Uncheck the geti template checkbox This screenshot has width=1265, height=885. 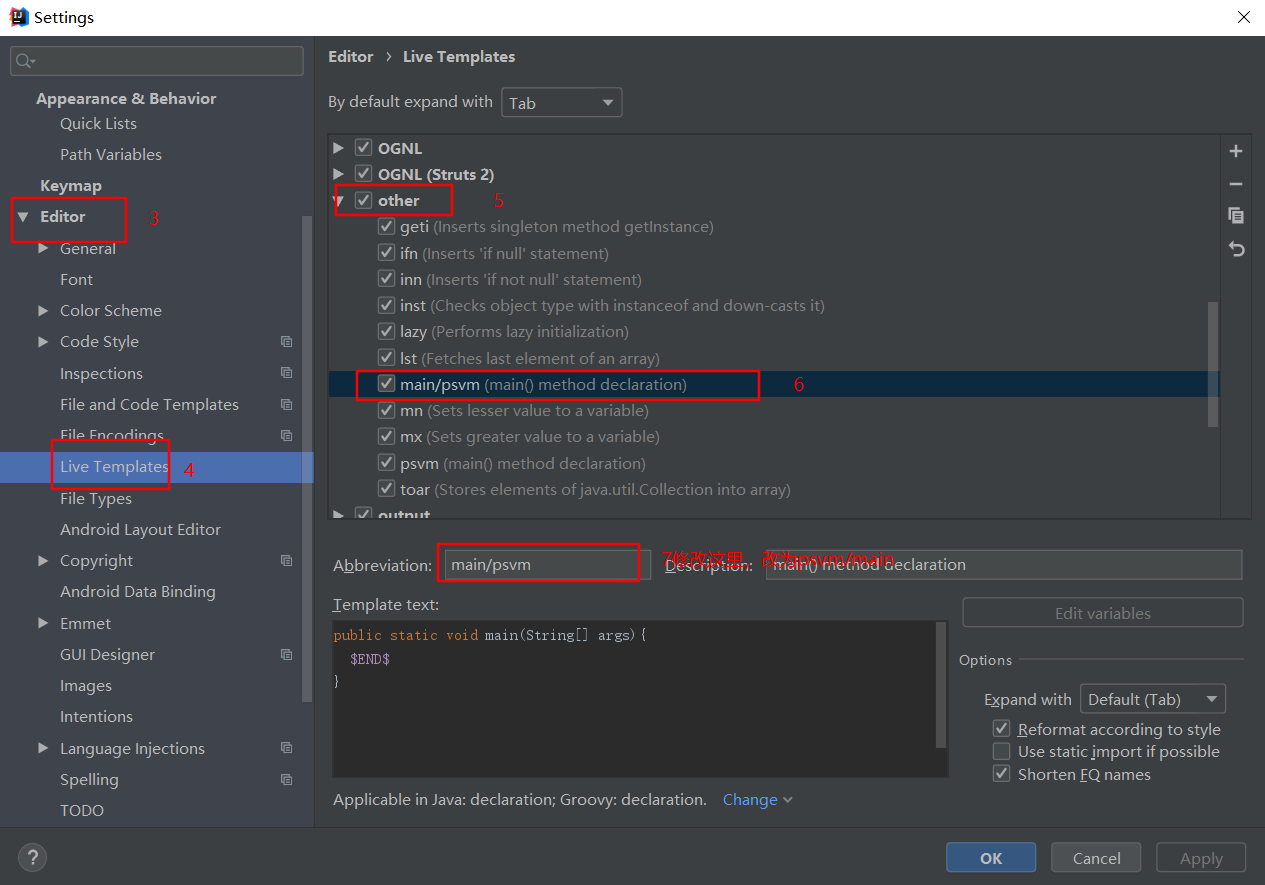386,227
